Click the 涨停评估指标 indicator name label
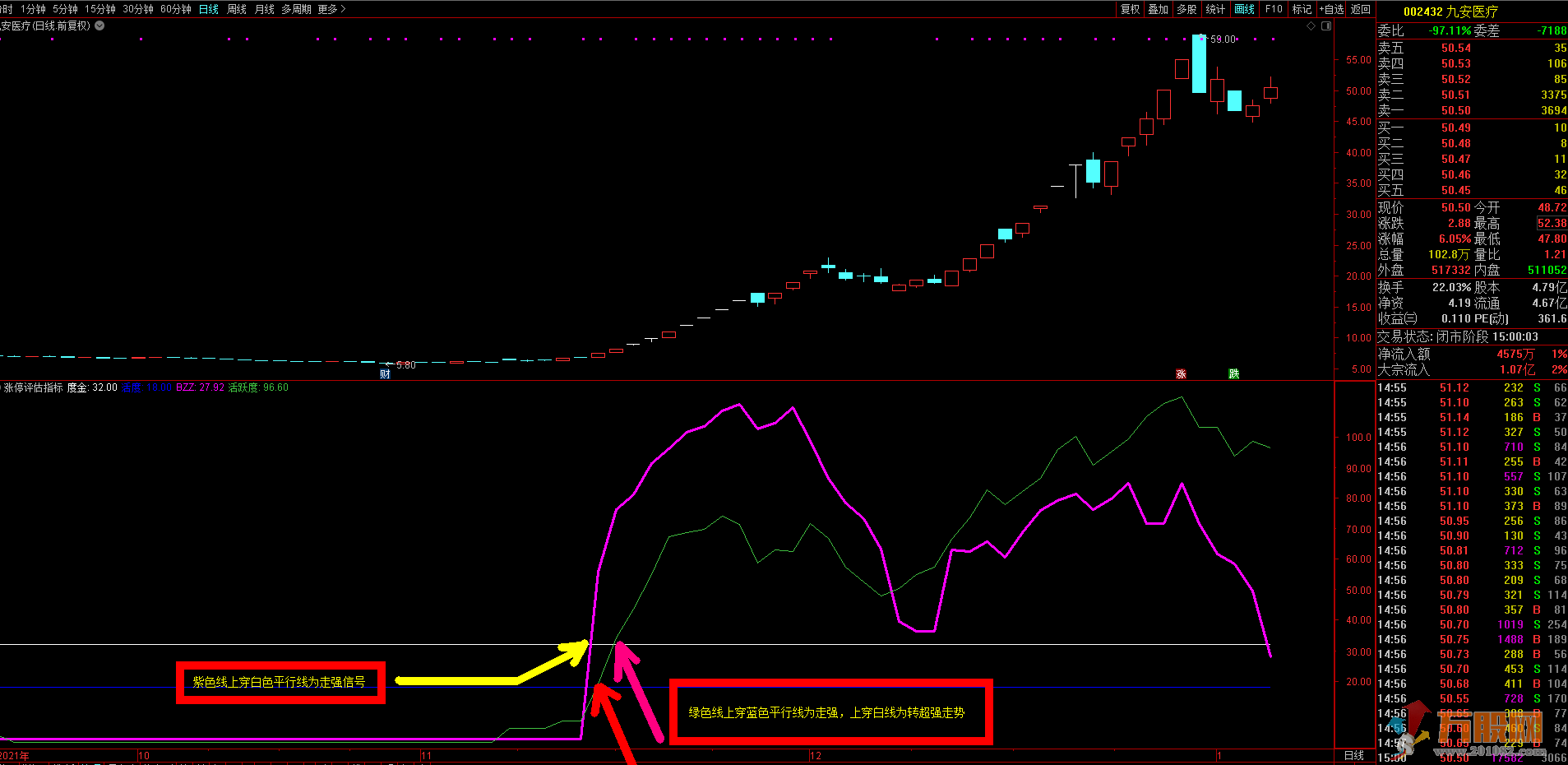 point(33,387)
